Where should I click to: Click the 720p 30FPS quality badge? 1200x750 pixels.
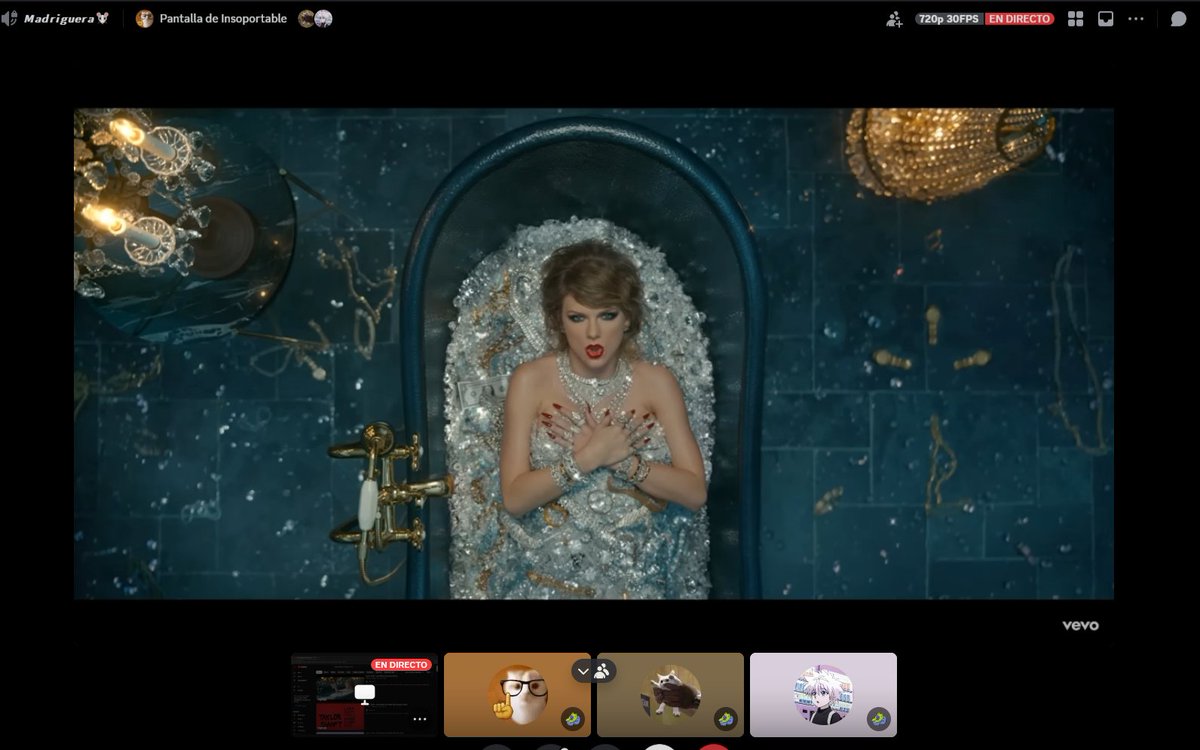pos(949,18)
